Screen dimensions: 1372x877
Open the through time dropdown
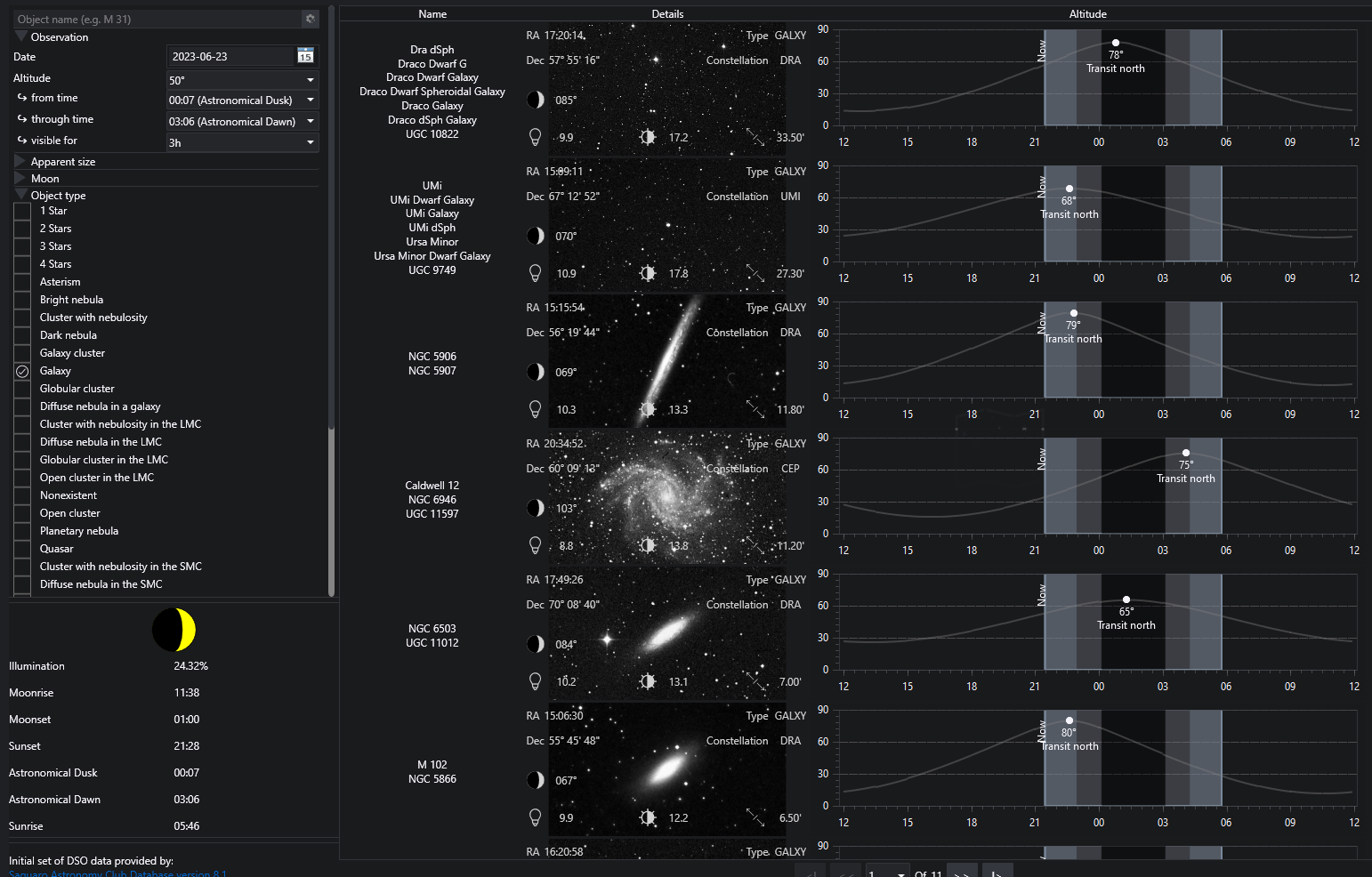242,121
